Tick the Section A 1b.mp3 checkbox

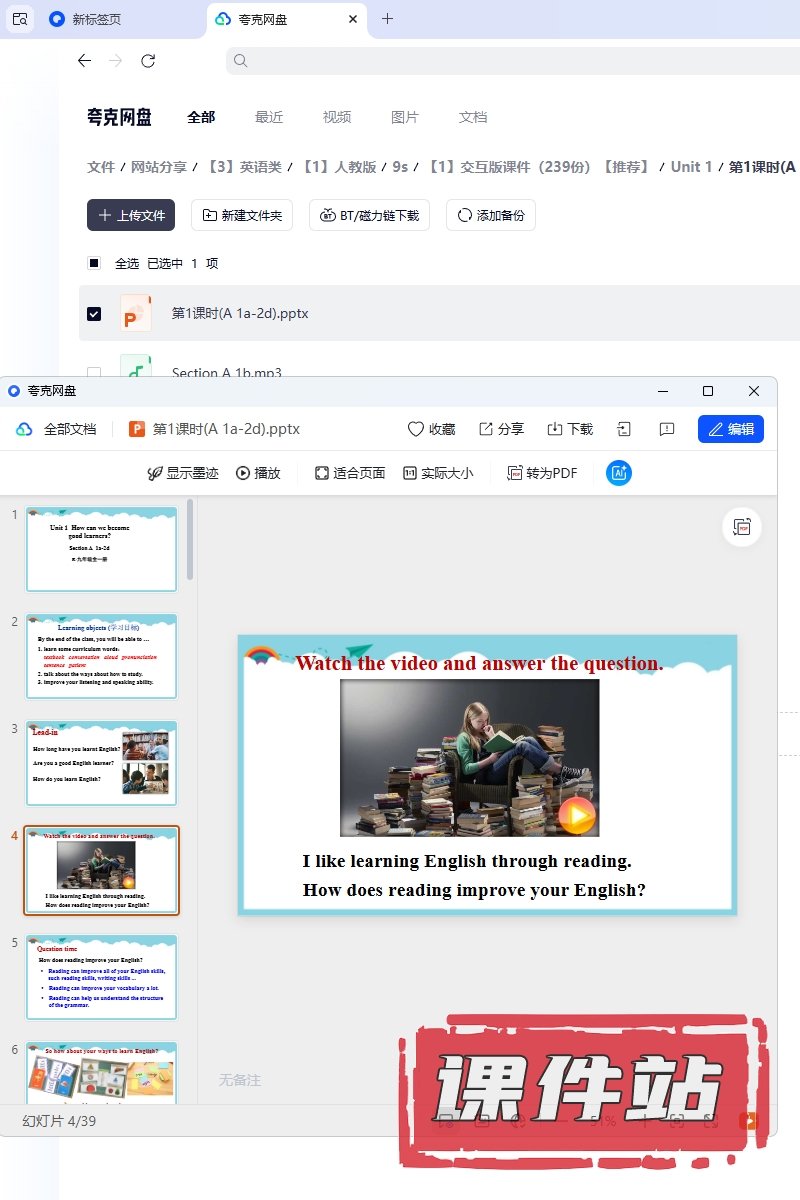pos(94,373)
